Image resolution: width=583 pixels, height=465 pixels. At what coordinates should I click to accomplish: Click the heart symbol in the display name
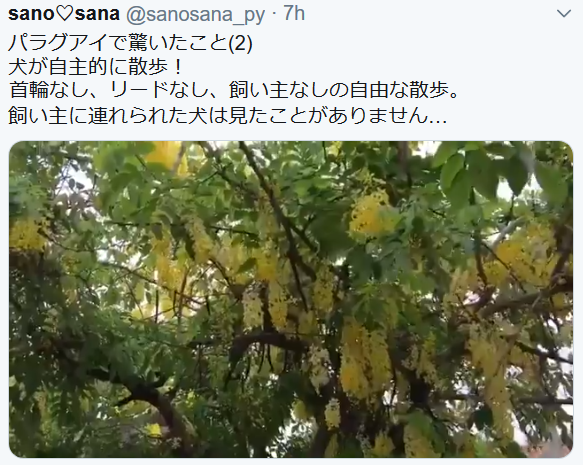click(x=66, y=14)
